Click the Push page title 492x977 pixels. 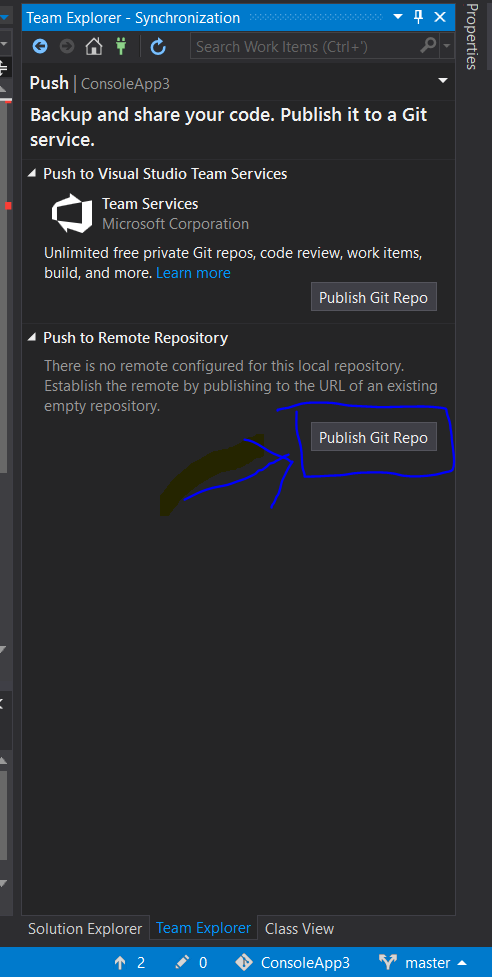pyautogui.click(x=49, y=83)
